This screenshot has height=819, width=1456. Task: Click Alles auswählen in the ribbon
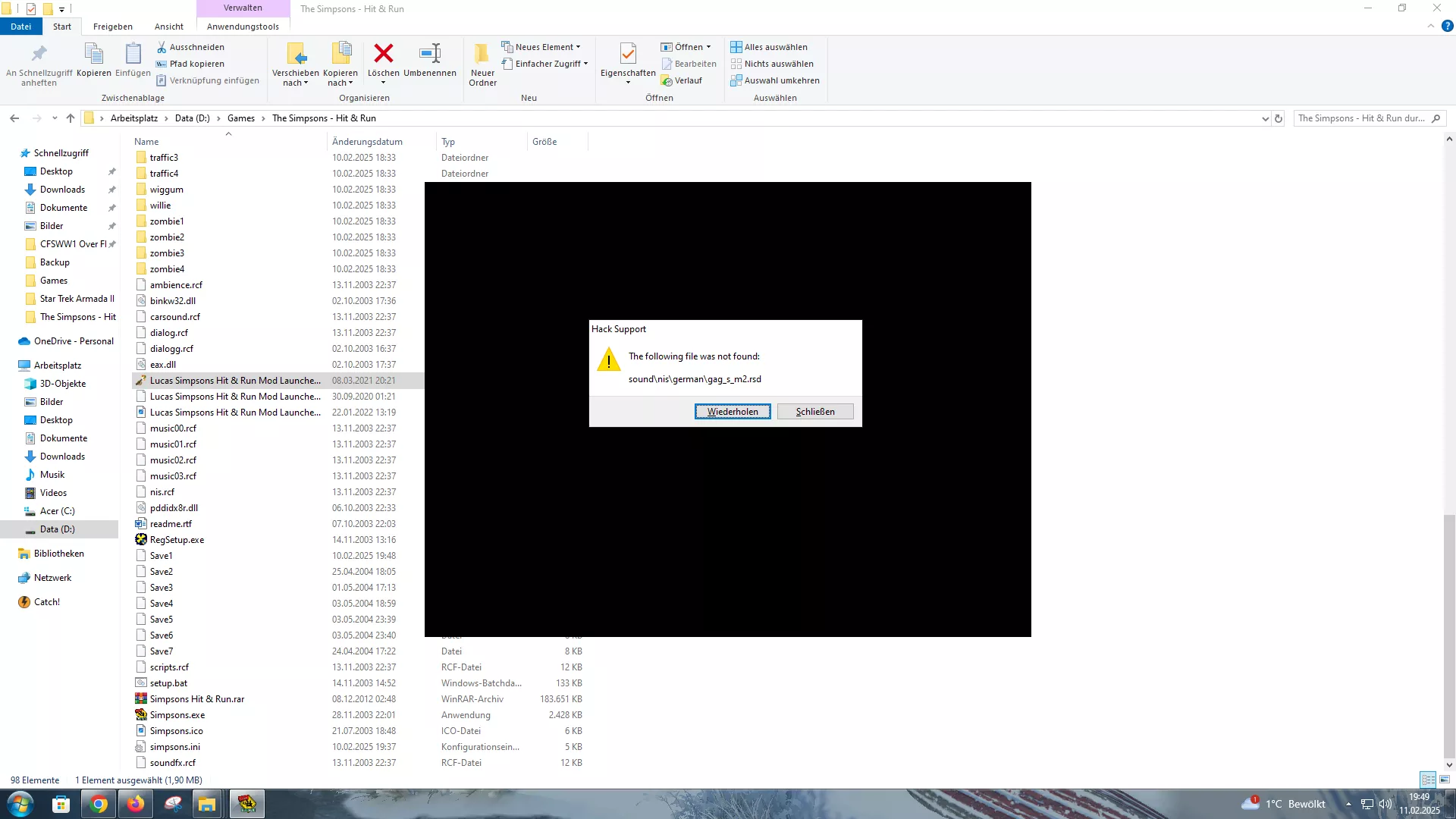coord(769,47)
